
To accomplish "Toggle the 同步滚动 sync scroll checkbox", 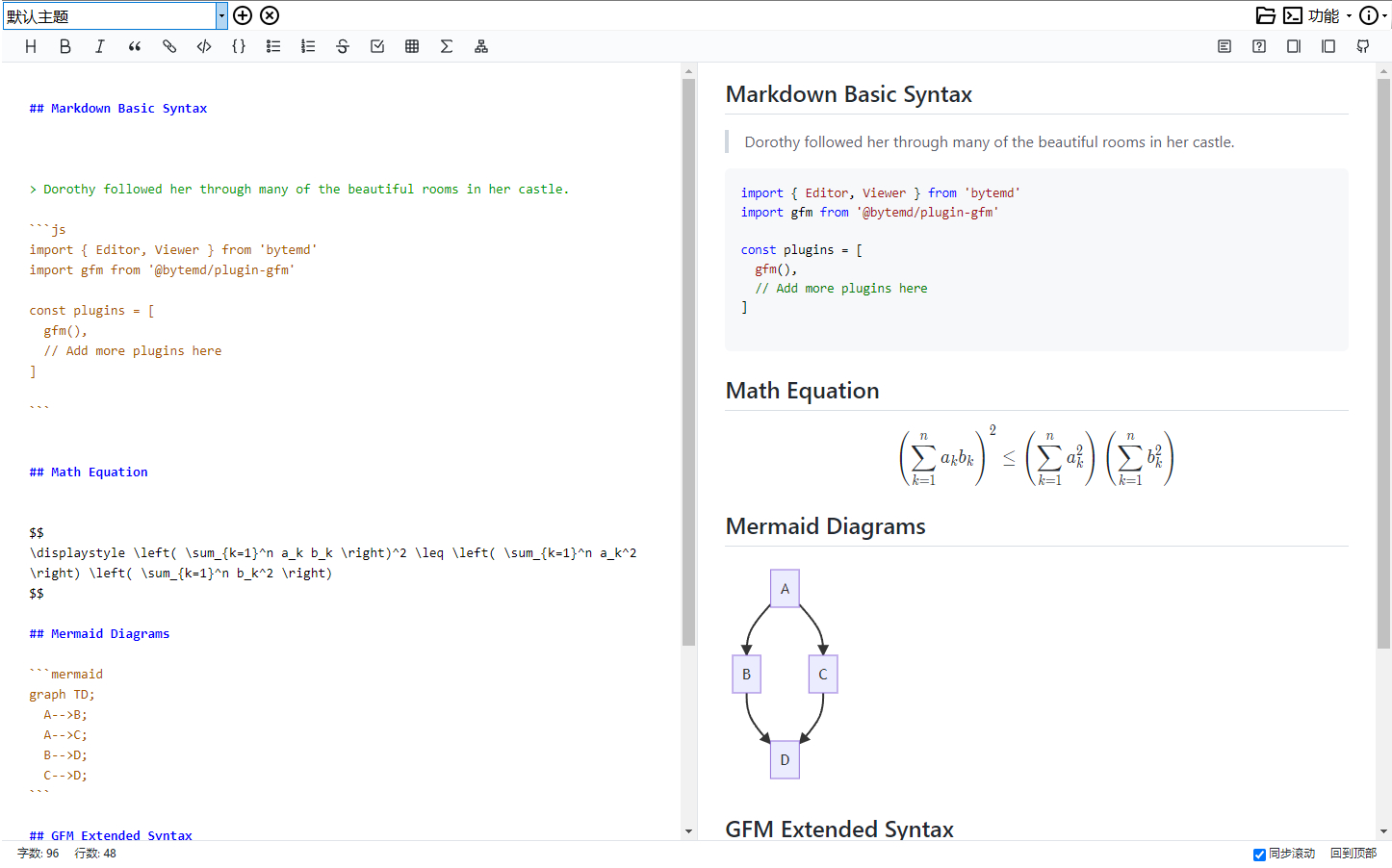I will click(x=1259, y=855).
